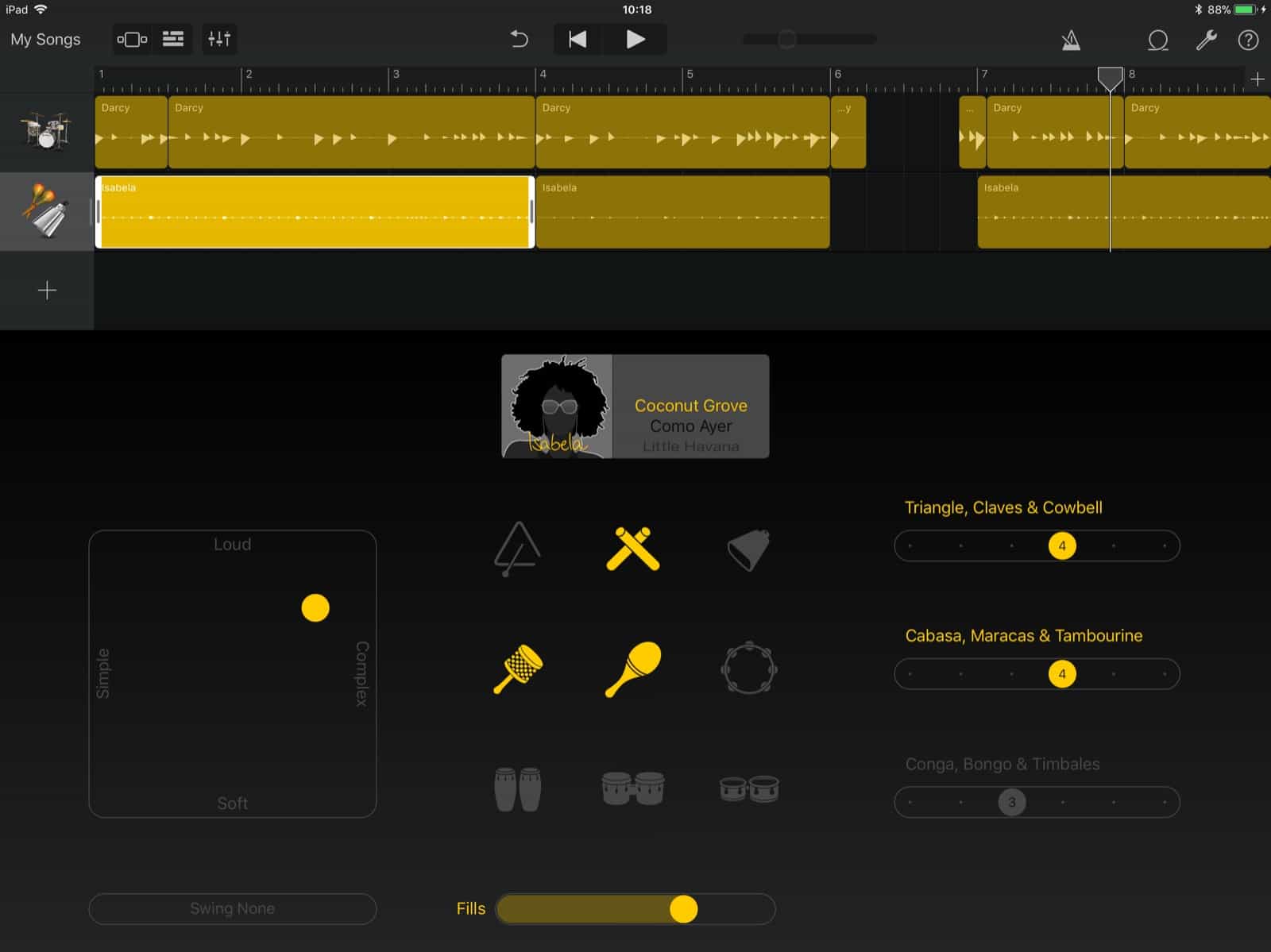Enable the triangle percussion instrument

(517, 549)
